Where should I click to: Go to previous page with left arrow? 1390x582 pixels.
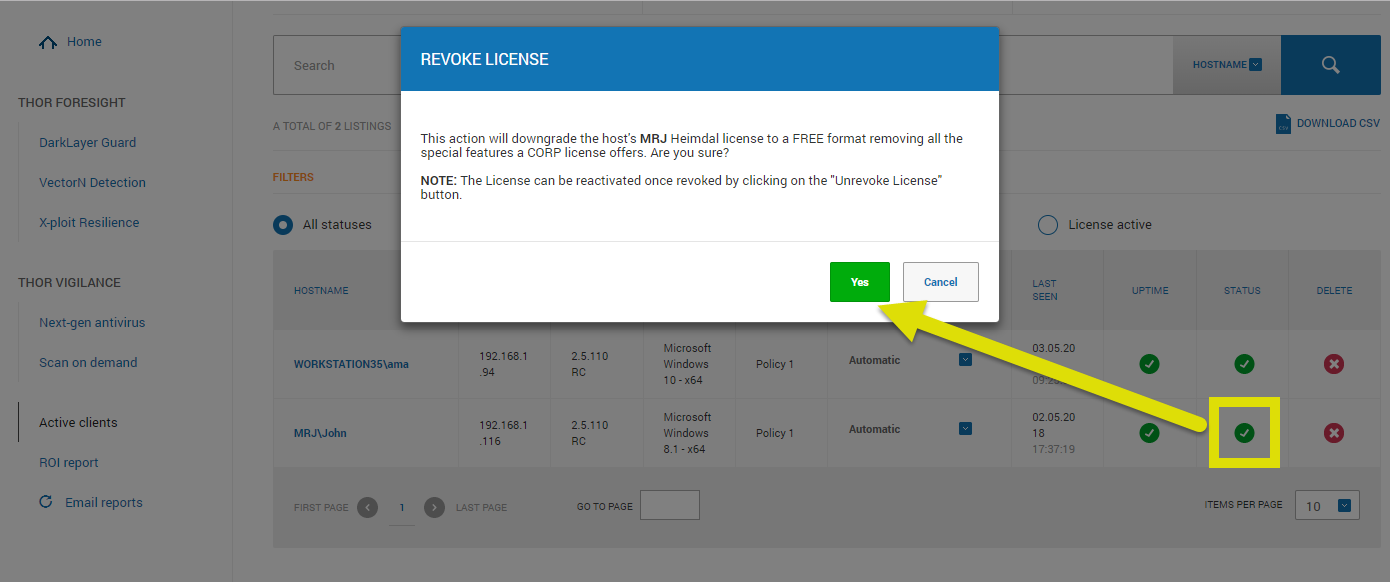click(368, 507)
